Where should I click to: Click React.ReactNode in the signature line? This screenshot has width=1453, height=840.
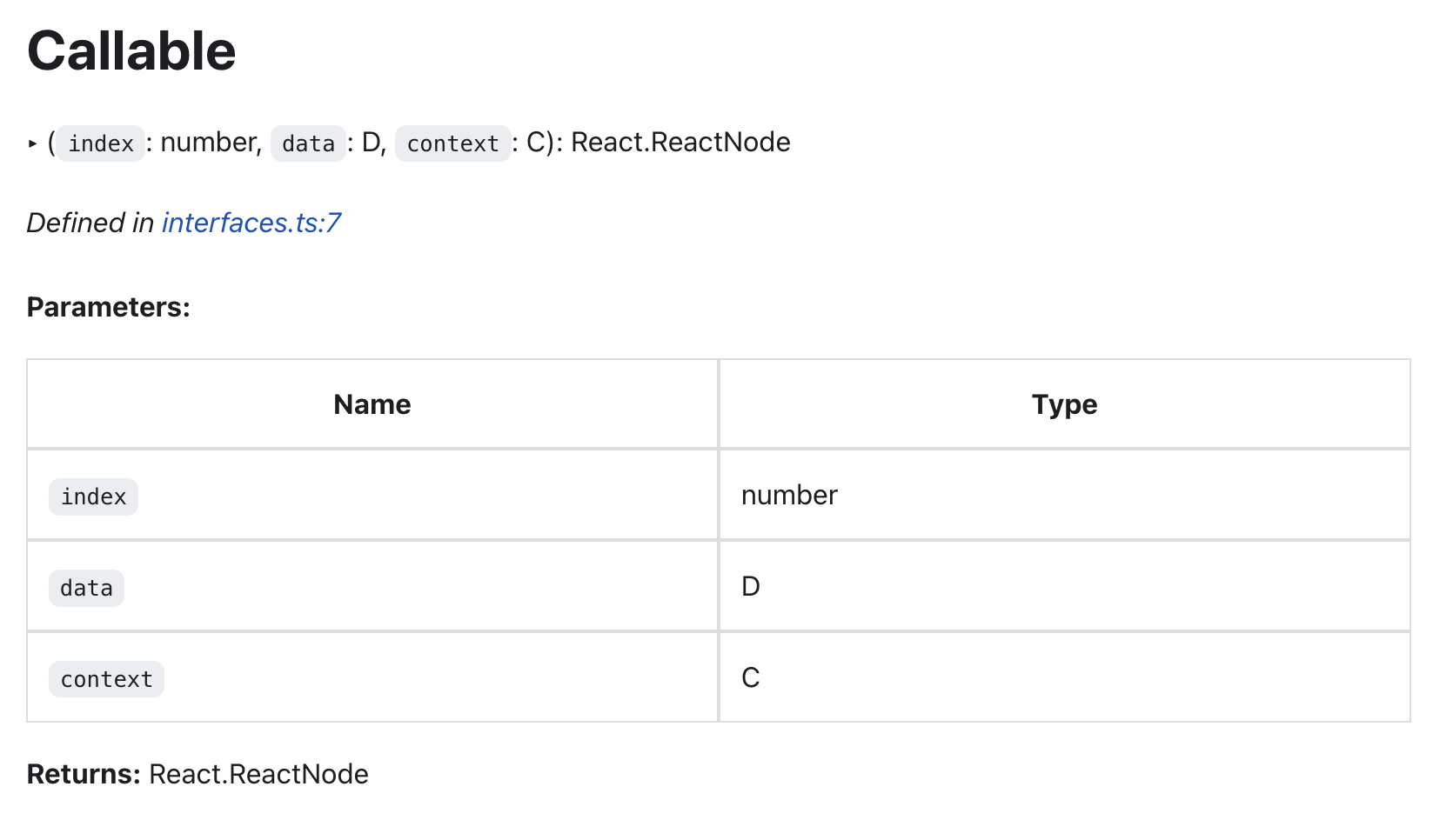point(680,143)
